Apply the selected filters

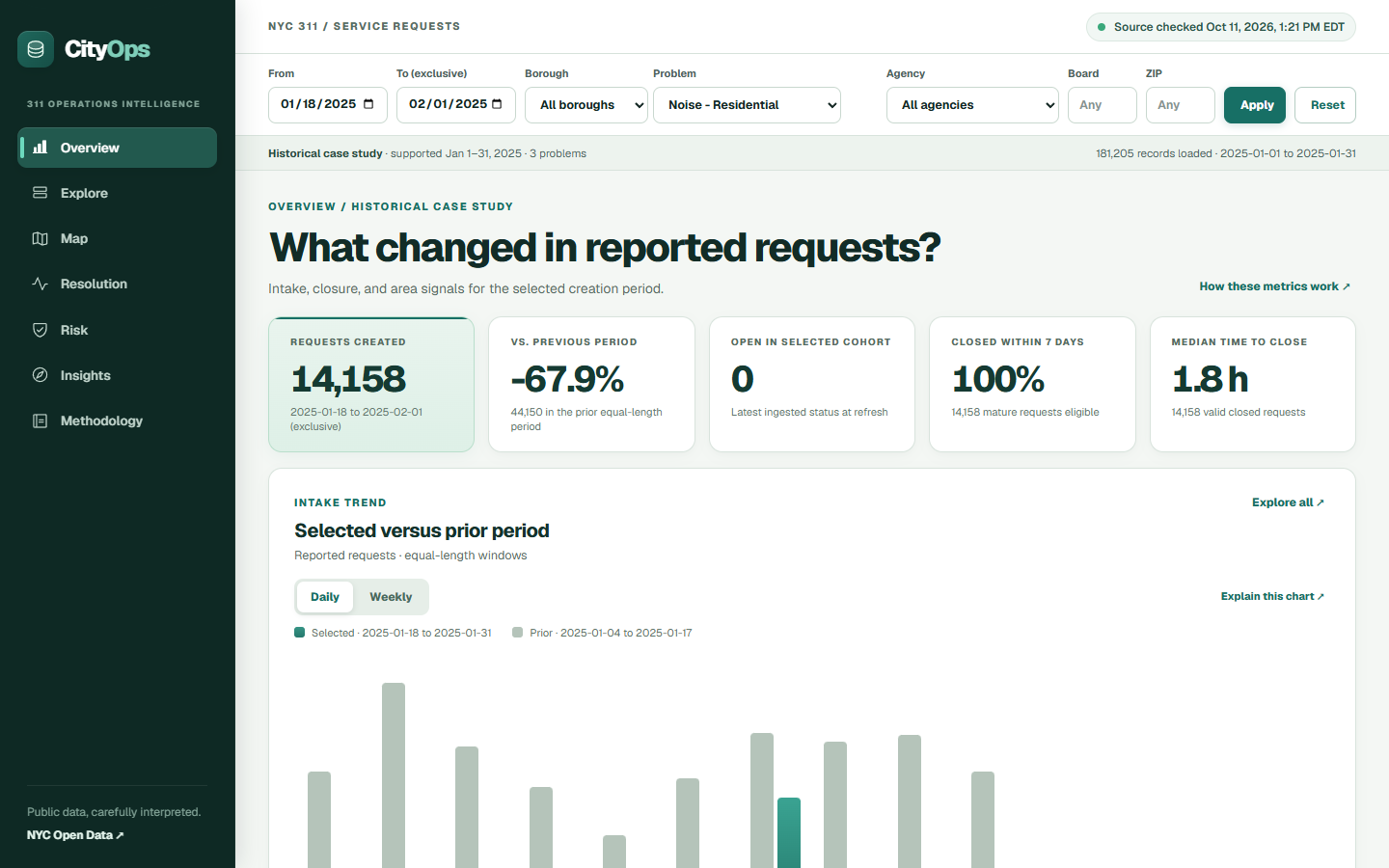1257,105
